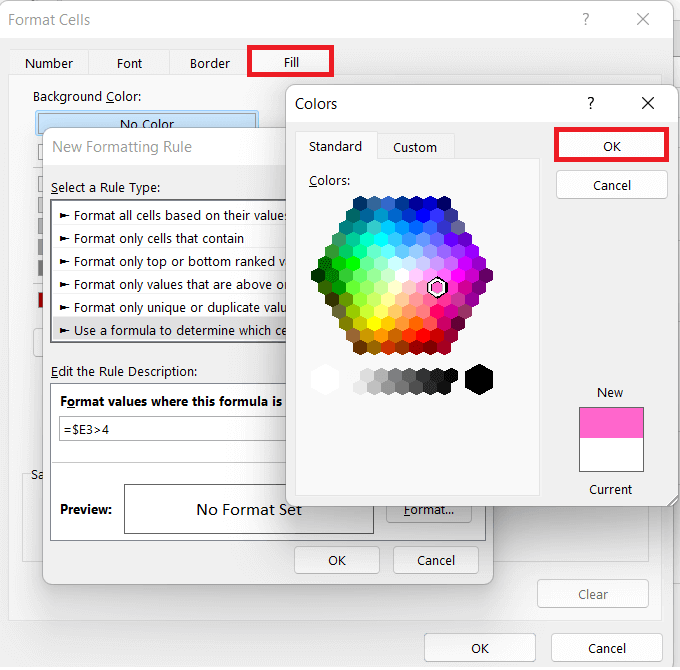Click the Clear button in Format Cells

click(x=593, y=594)
